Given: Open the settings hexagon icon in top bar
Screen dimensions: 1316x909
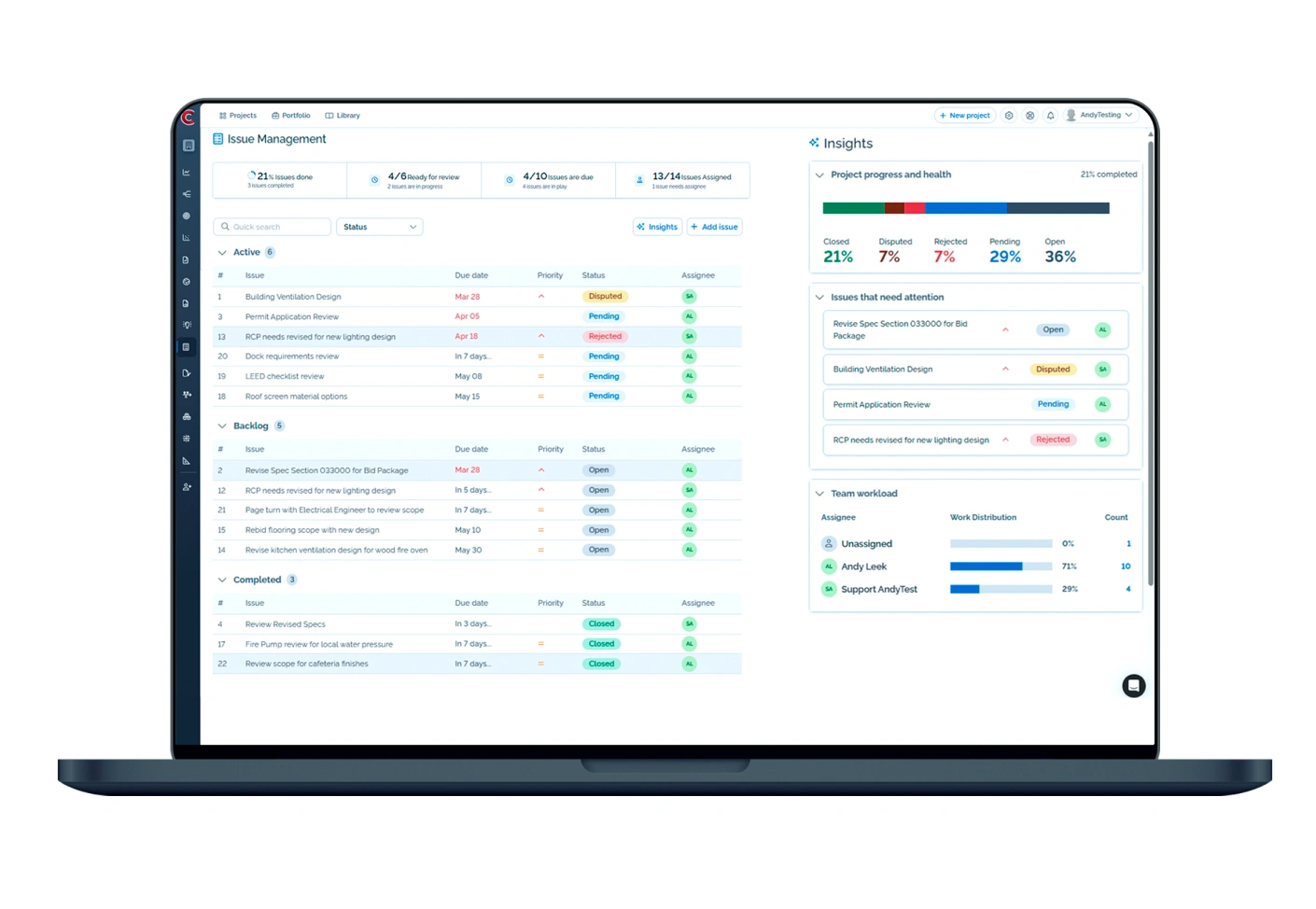Looking at the screenshot, I should tap(1009, 116).
